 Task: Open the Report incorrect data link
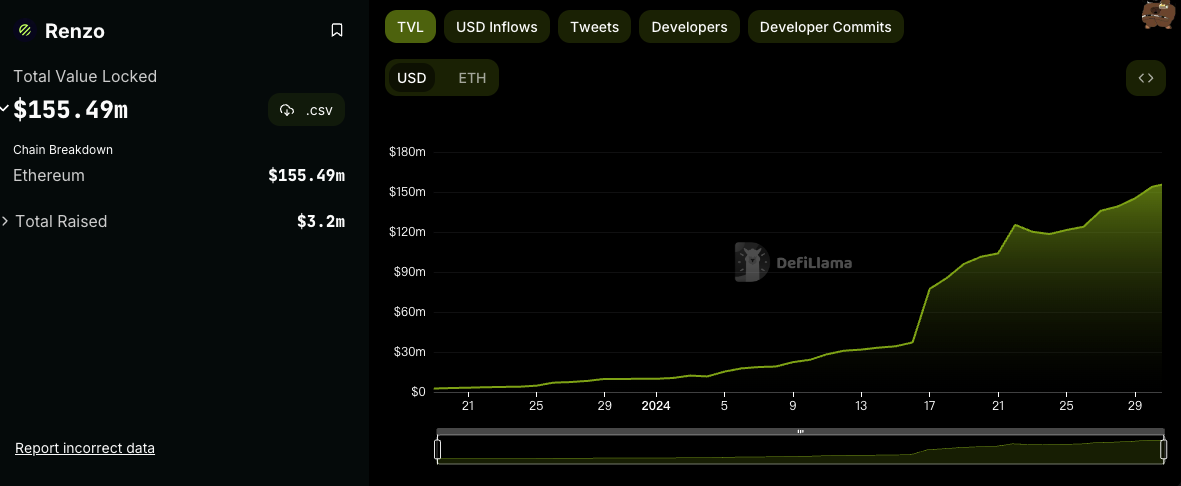click(85, 448)
